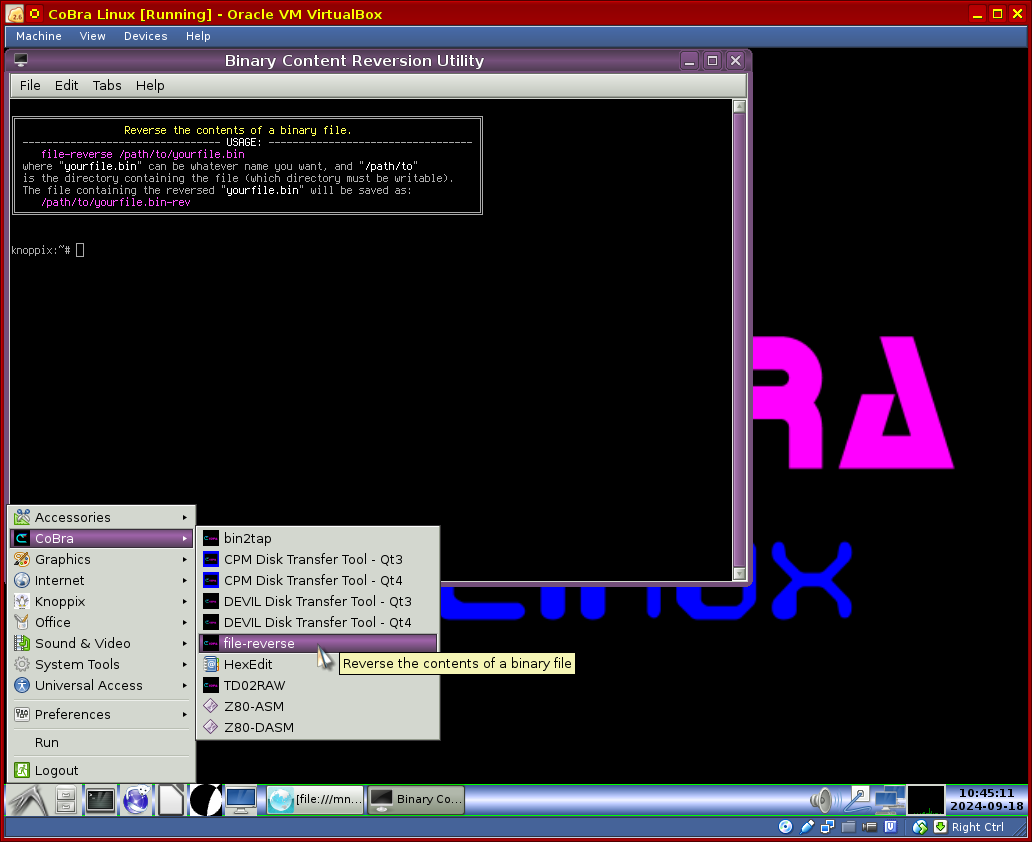
Task: Click the CPU usage monitor graph
Action: (x=925, y=799)
